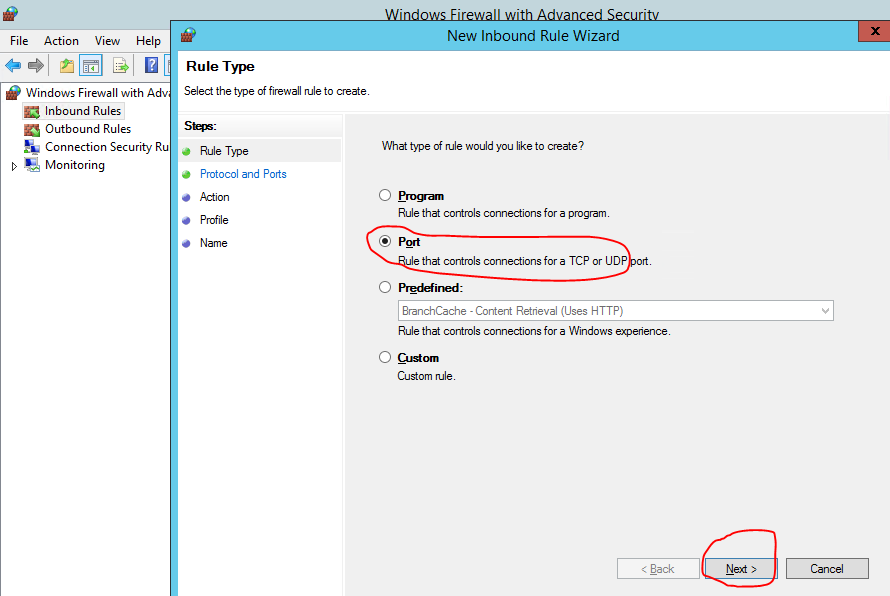The width and height of the screenshot is (890, 596).
Task: Open the File menu
Action: pyautogui.click(x=19, y=41)
